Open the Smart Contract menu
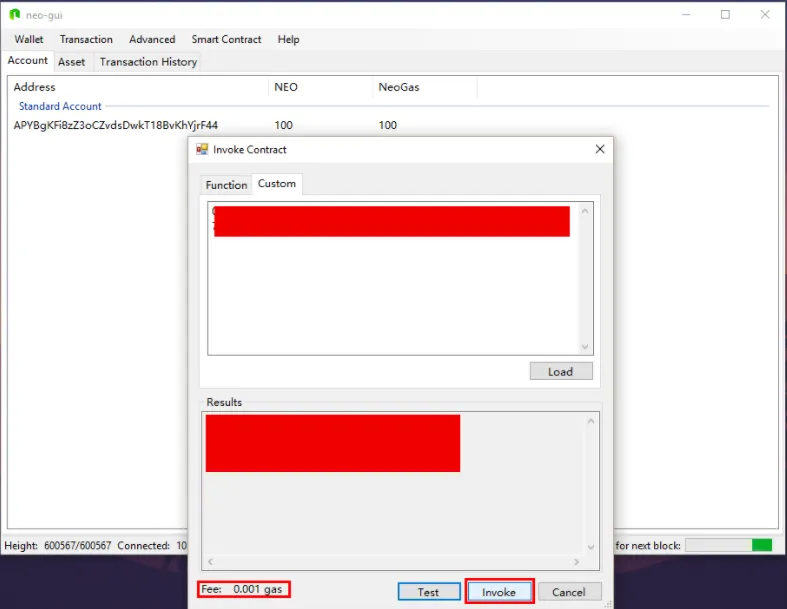 click(226, 39)
